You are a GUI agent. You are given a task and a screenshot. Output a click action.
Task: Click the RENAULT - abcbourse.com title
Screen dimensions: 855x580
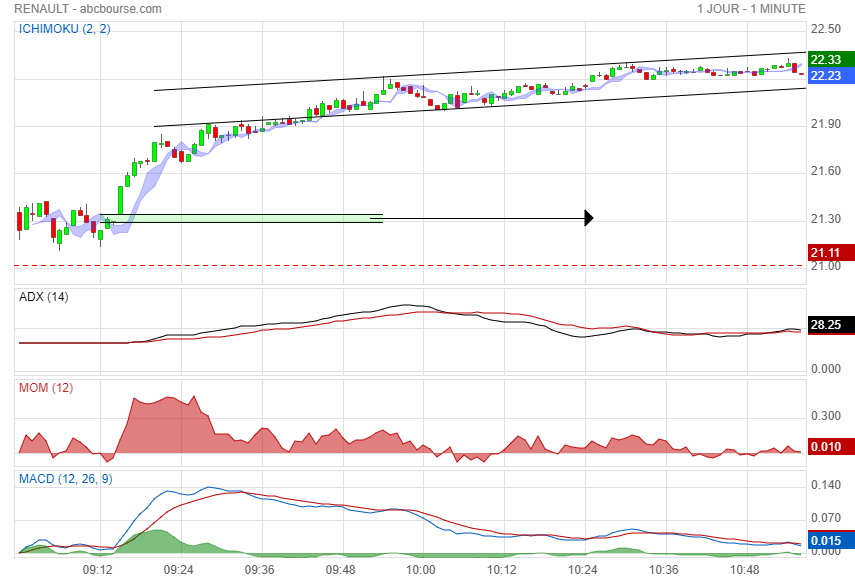[88, 9]
